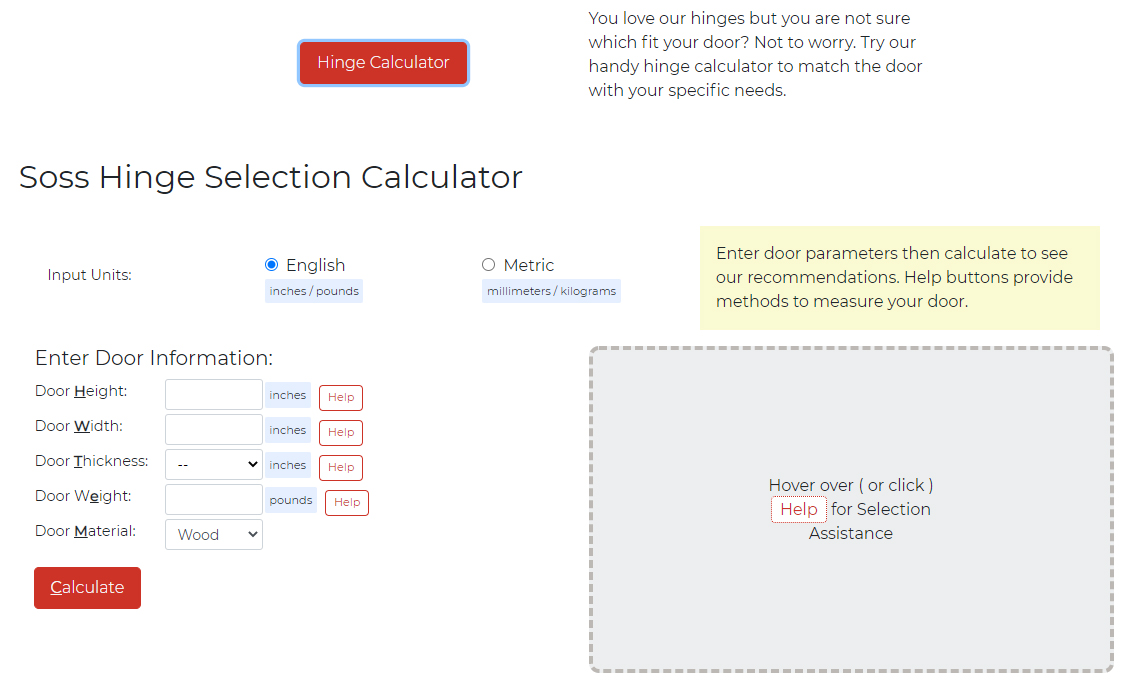The image size is (1131, 690).
Task: Click the yellow instructions panel
Action: click(899, 277)
